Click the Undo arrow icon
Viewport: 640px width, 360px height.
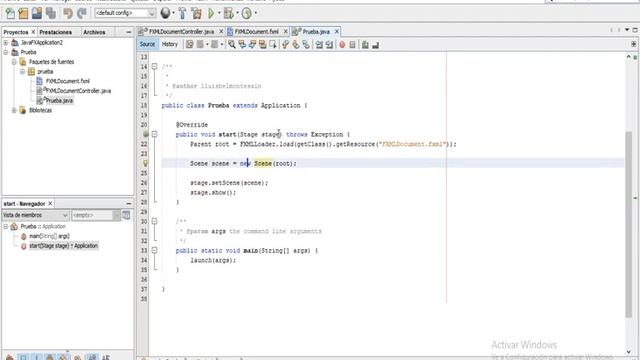(x=68, y=13)
